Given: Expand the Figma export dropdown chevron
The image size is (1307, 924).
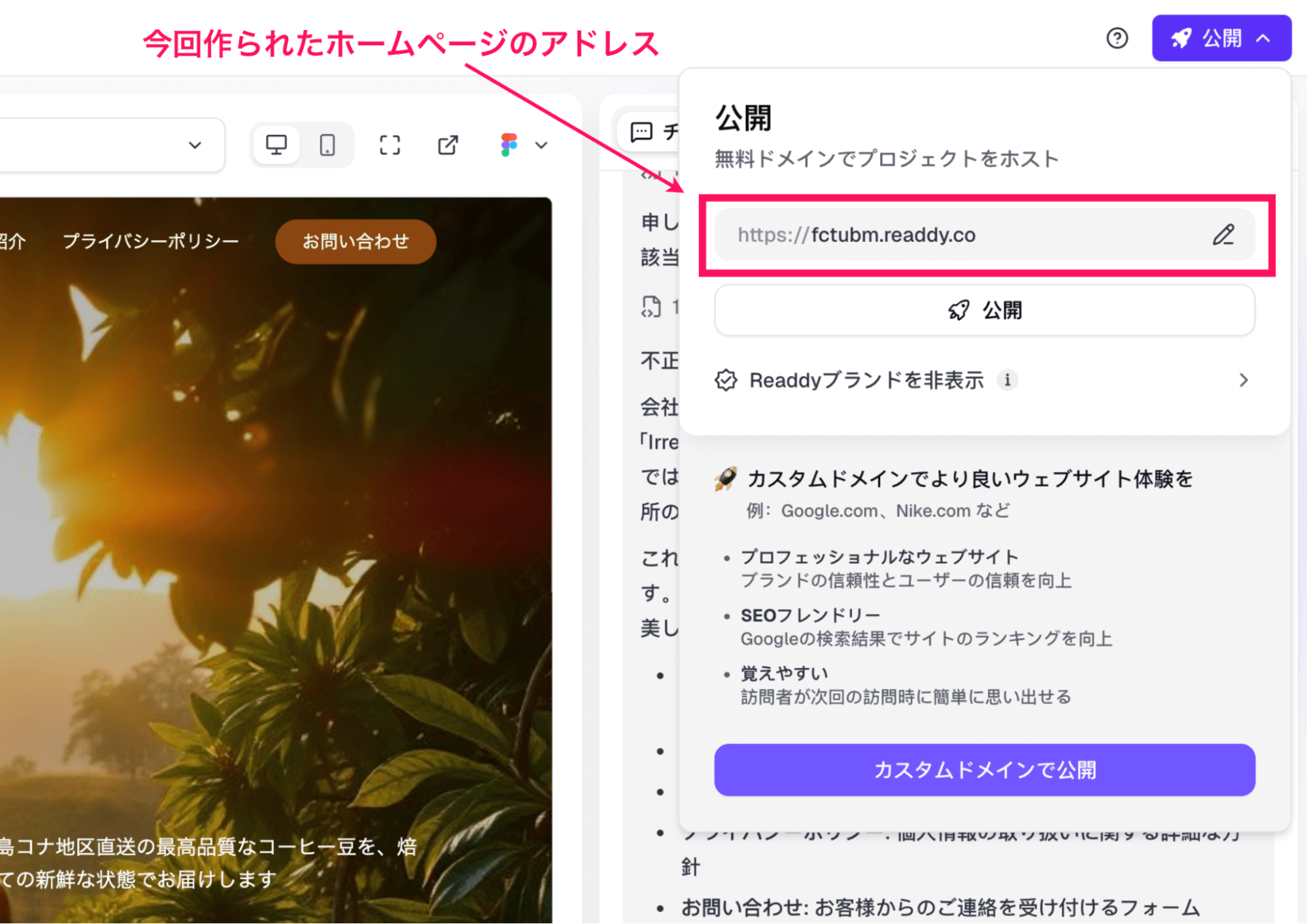Looking at the screenshot, I should click(x=541, y=145).
